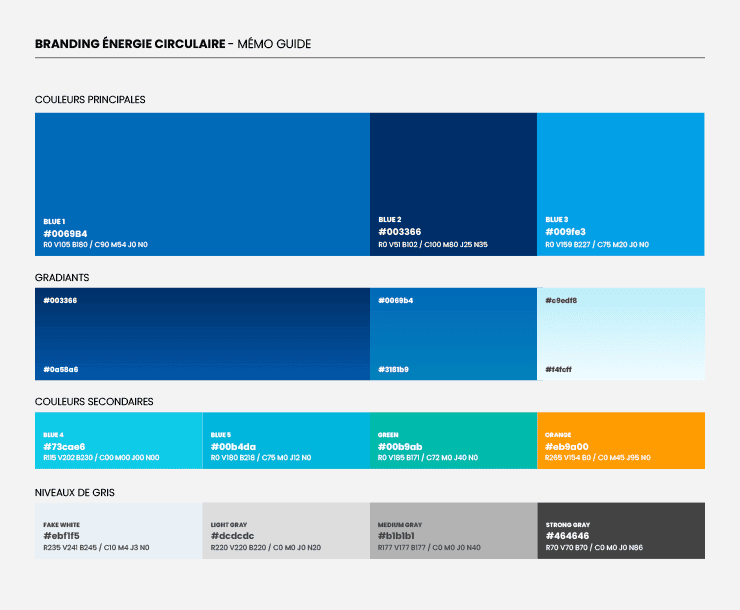This screenshot has height=610, width=740.
Task: Click the hex code '#00b9ab'
Action: 400,446
